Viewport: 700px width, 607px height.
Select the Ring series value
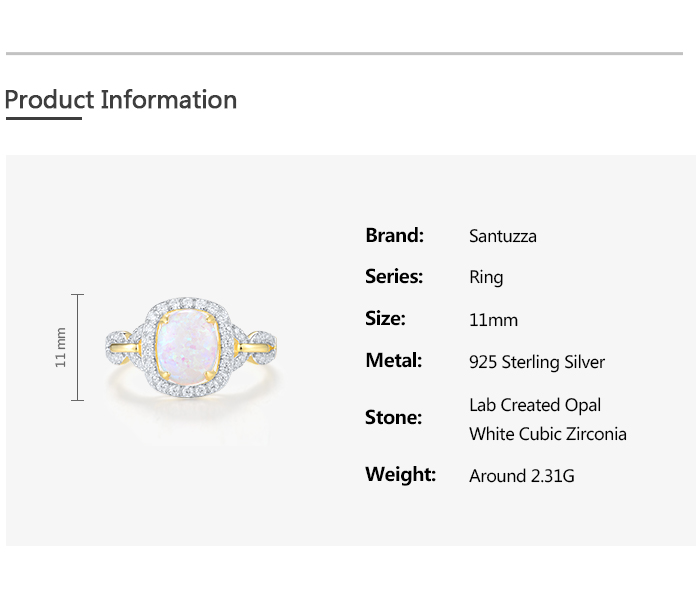(486, 278)
